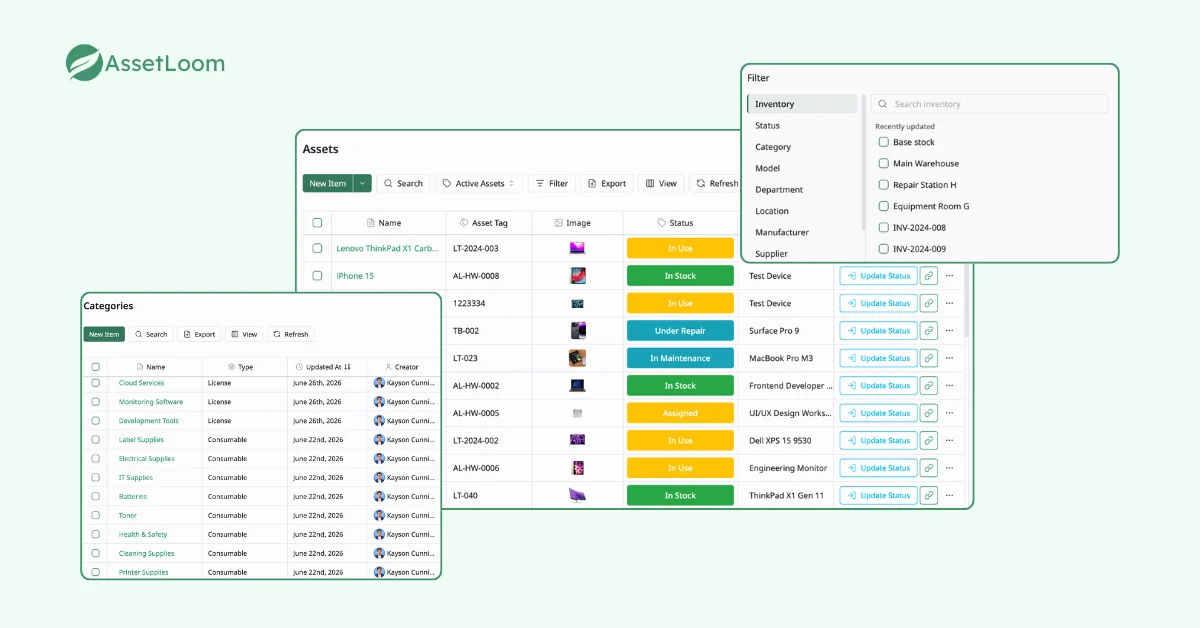1200x628 pixels.
Task: Toggle select-all checkbox in Assets table header
Action: tap(317, 223)
